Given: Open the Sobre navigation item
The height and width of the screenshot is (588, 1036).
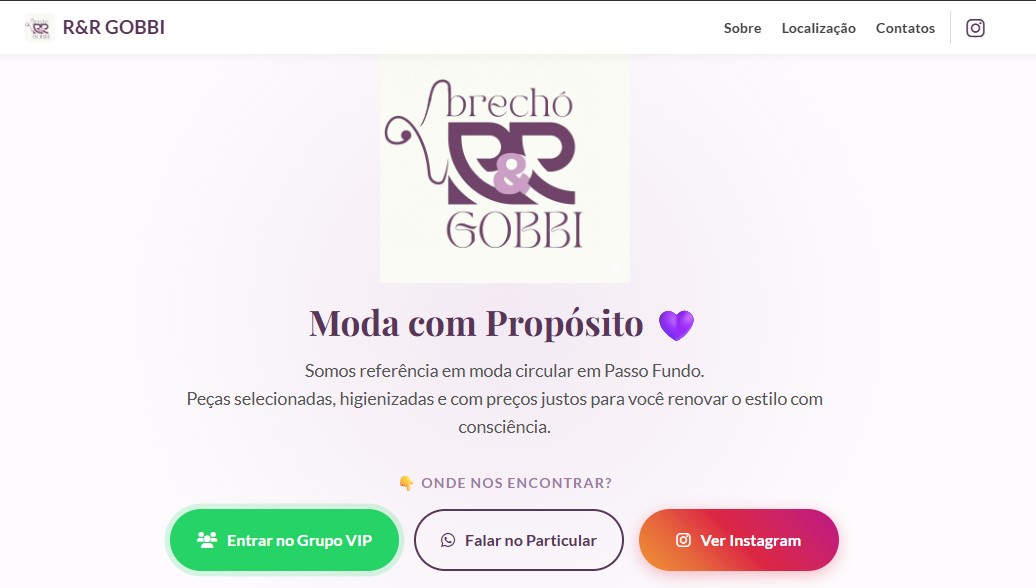Looking at the screenshot, I should 742,28.
